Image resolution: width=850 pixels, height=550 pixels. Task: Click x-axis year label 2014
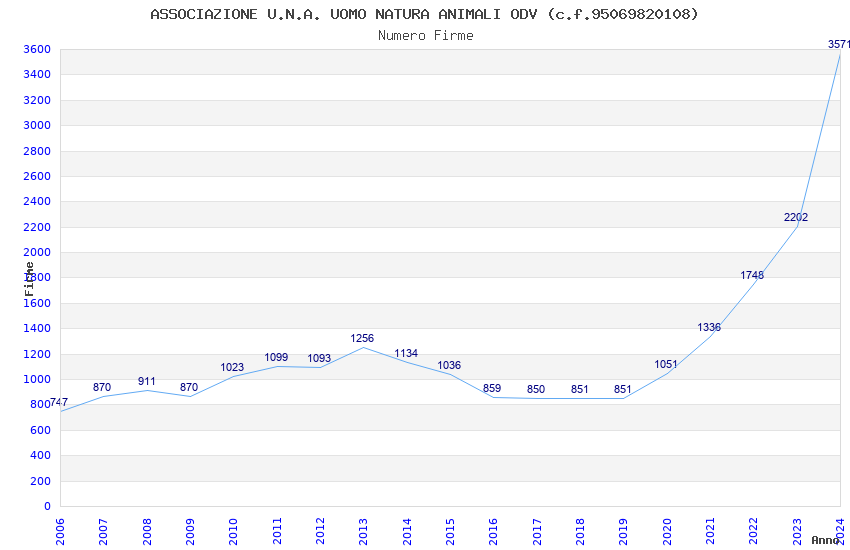[x=407, y=532]
